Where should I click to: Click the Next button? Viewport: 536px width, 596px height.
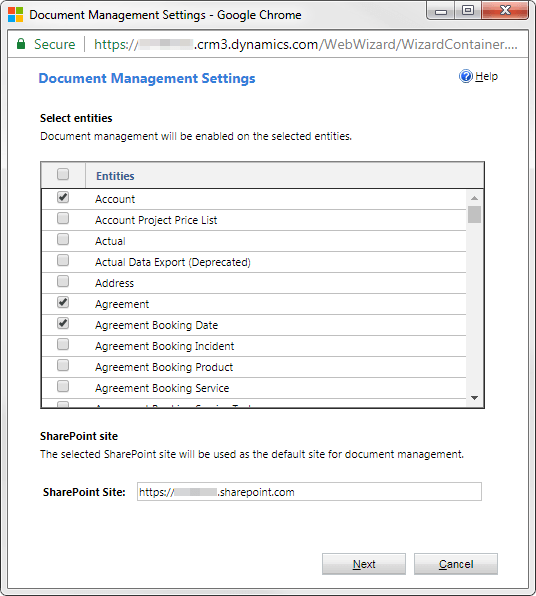click(x=364, y=564)
